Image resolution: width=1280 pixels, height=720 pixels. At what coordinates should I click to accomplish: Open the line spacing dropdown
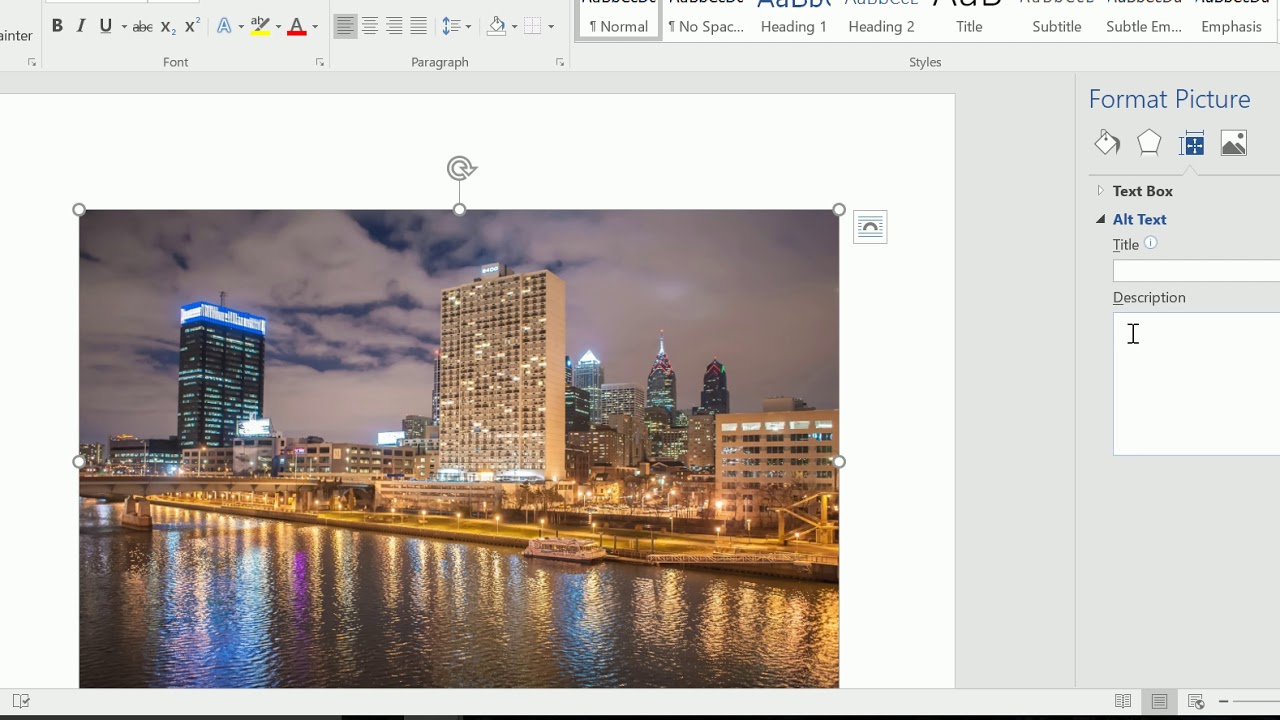(456, 27)
